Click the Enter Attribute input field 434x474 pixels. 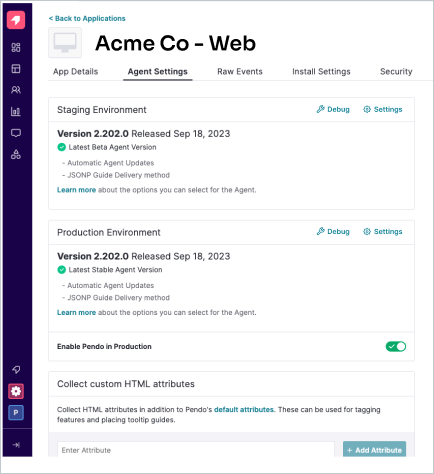coord(196,449)
